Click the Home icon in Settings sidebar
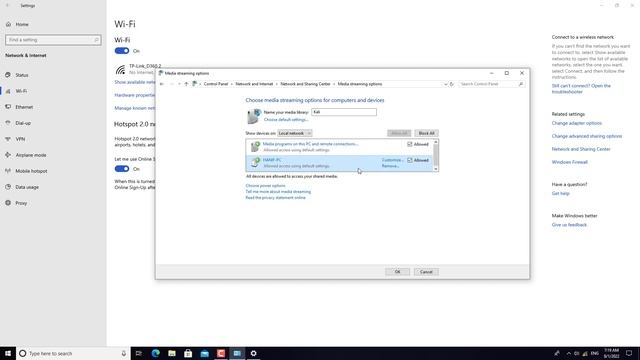Screen dimensions: 640x360 8,24
